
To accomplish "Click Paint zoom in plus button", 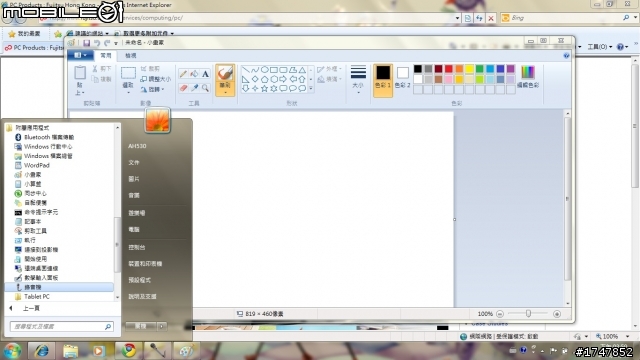I will point(557,314).
